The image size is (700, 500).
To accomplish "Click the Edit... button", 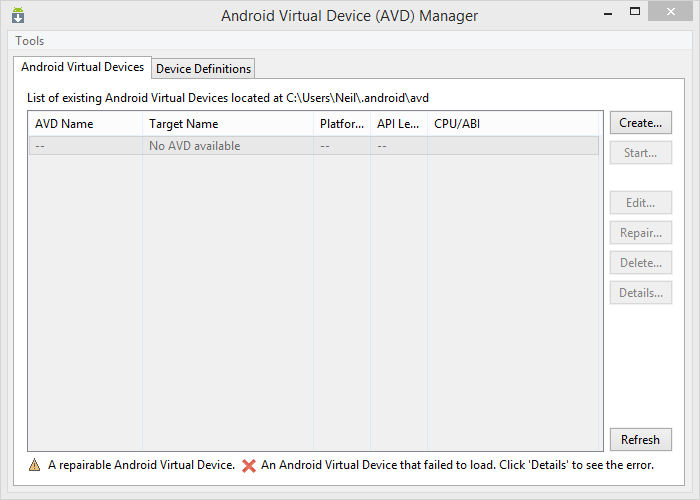I will [640, 203].
